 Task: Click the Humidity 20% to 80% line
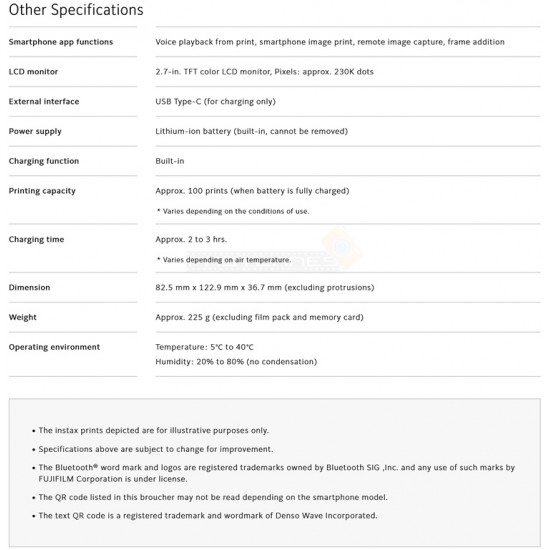[236, 362]
